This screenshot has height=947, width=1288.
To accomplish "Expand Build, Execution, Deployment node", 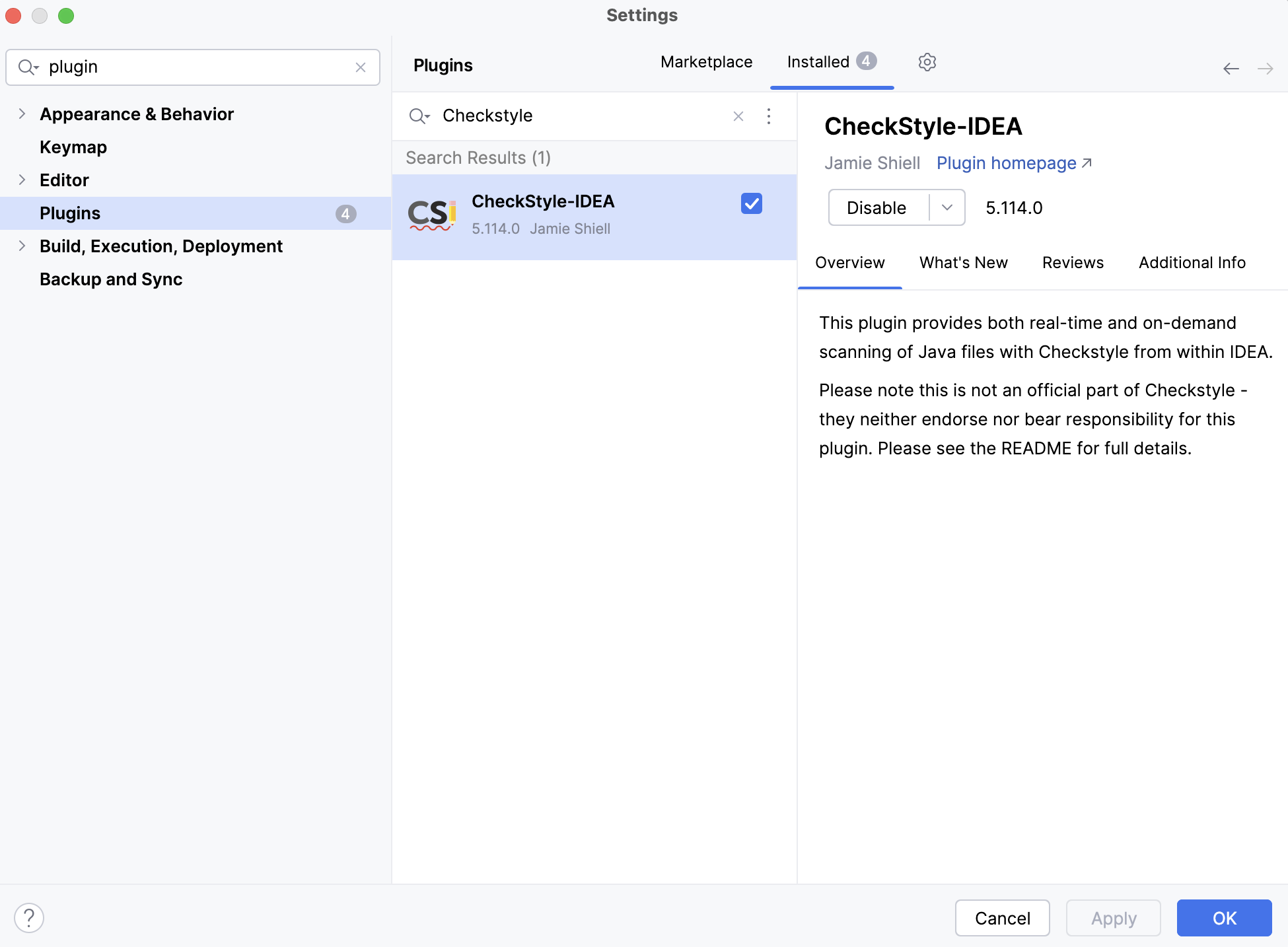I will point(22,246).
